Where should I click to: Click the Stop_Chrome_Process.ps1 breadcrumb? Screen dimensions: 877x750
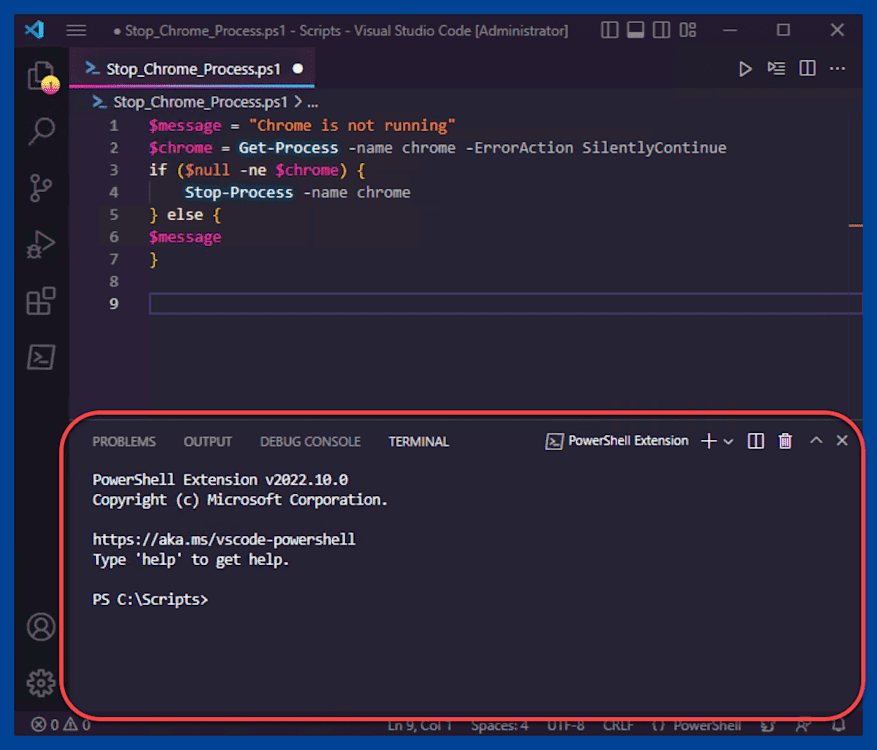[200, 102]
